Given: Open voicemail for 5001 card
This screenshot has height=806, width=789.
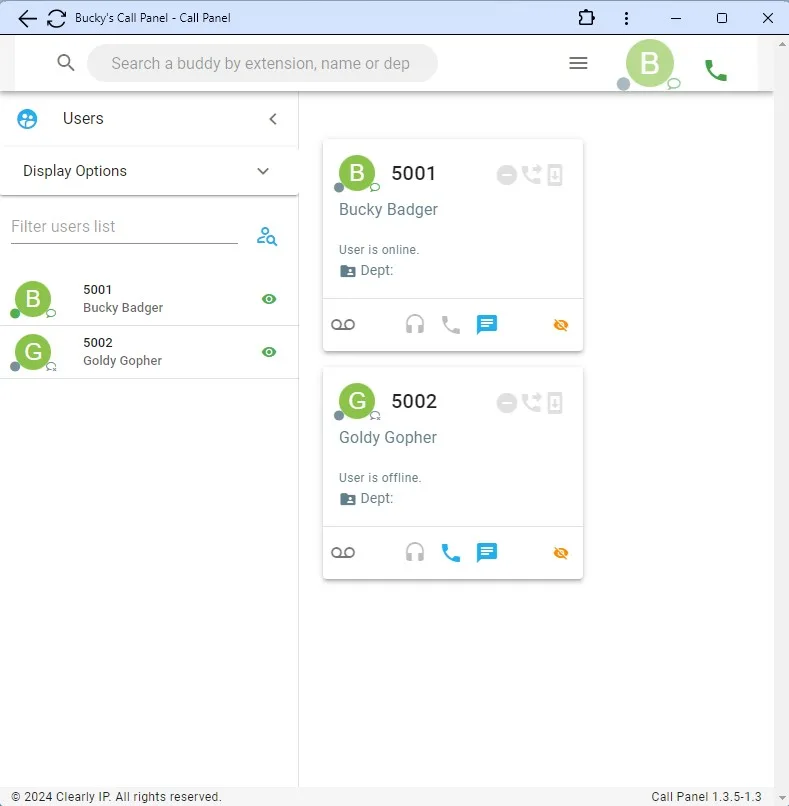Looking at the screenshot, I should pyautogui.click(x=343, y=324).
